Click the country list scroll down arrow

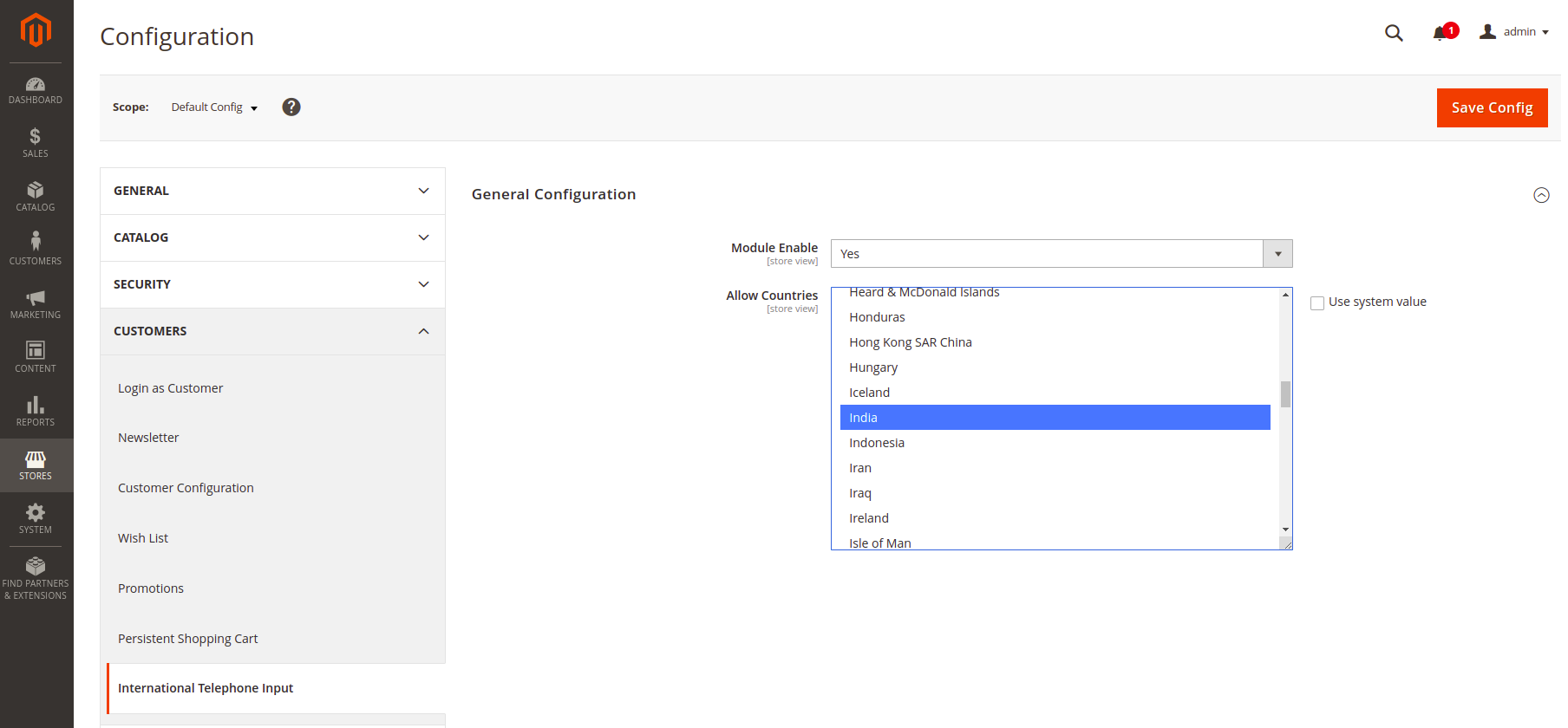point(1285,529)
